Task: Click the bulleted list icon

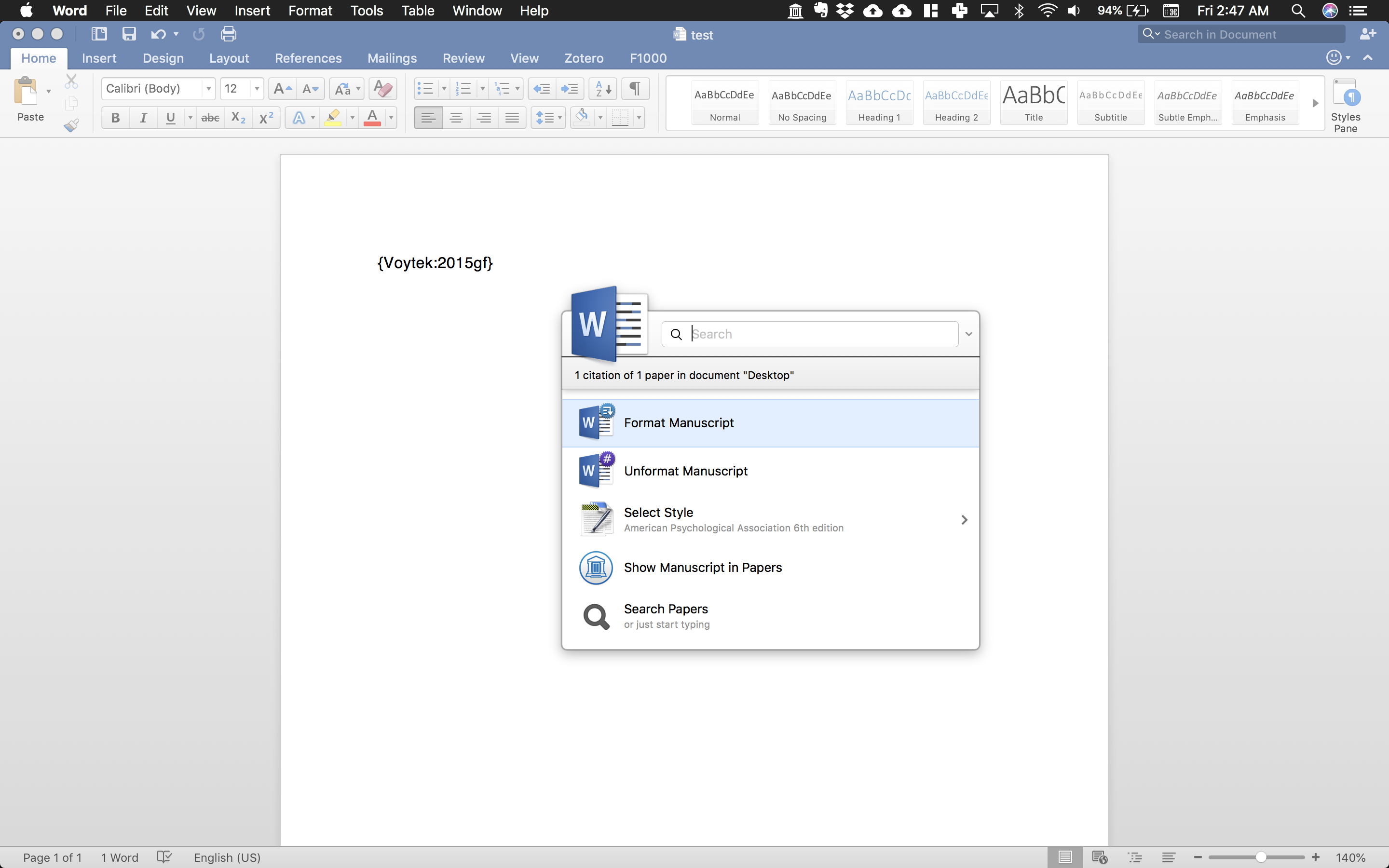Action: point(425,89)
